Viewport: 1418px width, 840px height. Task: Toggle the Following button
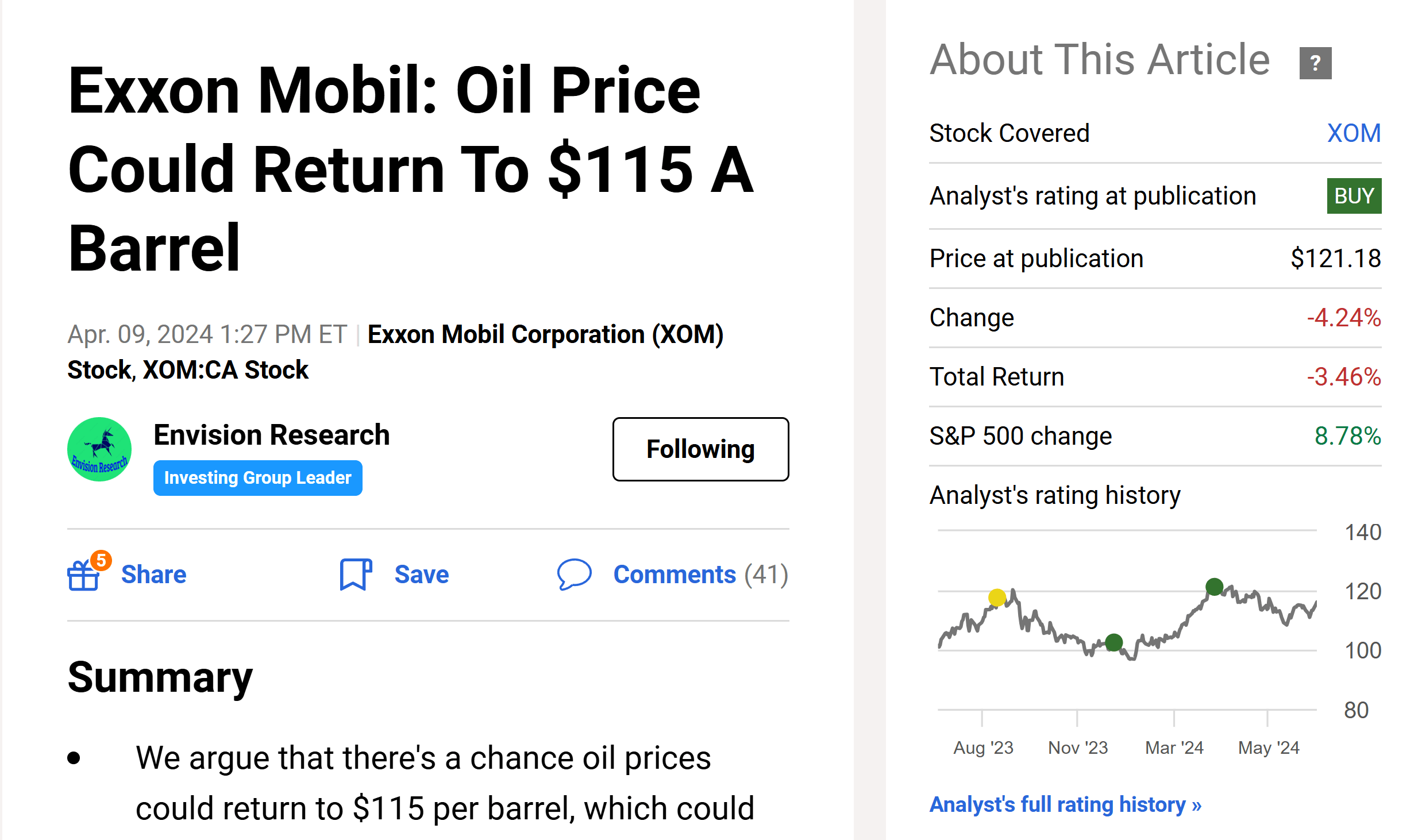[700, 449]
